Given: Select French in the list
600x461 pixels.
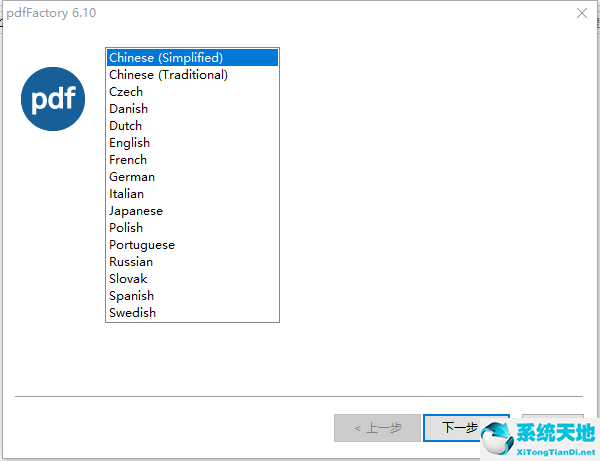Looking at the screenshot, I should [192, 160].
